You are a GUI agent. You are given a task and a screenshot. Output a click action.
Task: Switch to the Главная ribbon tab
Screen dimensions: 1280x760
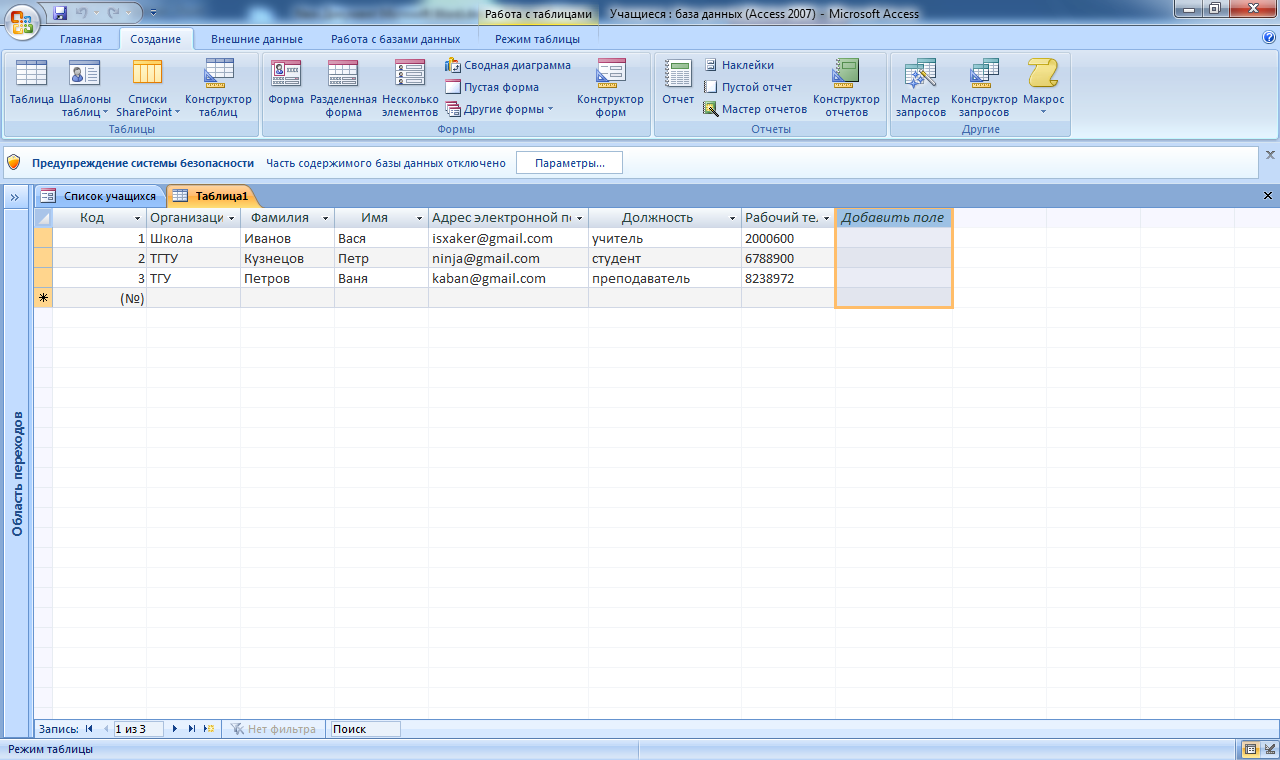(x=81, y=39)
